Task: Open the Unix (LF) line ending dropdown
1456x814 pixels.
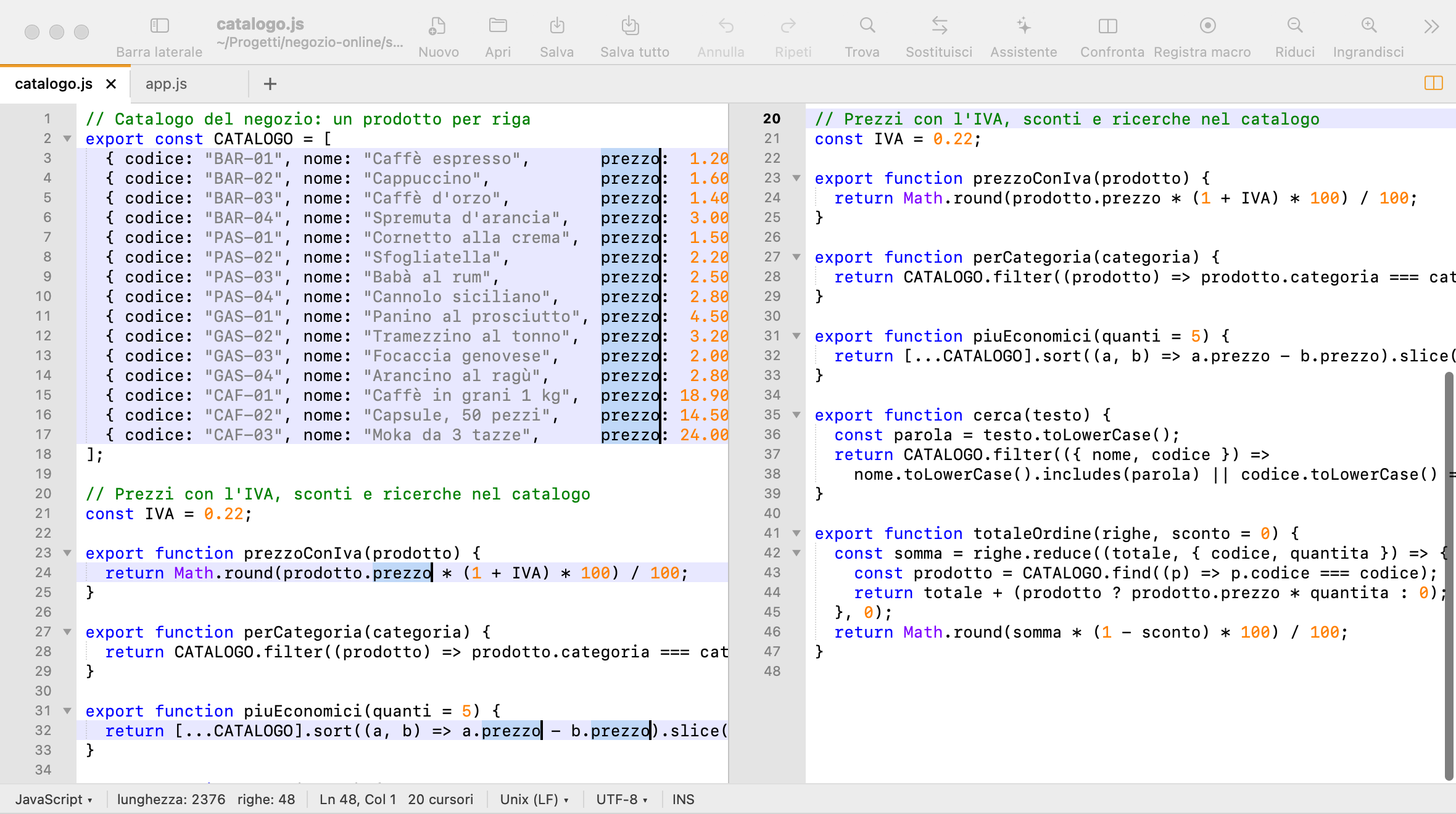Action: click(x=534, y=799)
